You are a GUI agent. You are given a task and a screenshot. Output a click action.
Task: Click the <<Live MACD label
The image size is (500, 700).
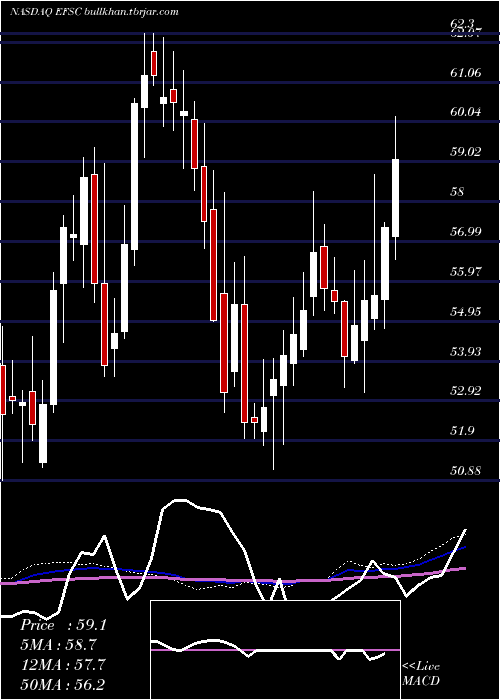pyautogui.click(x=421, y=673)
